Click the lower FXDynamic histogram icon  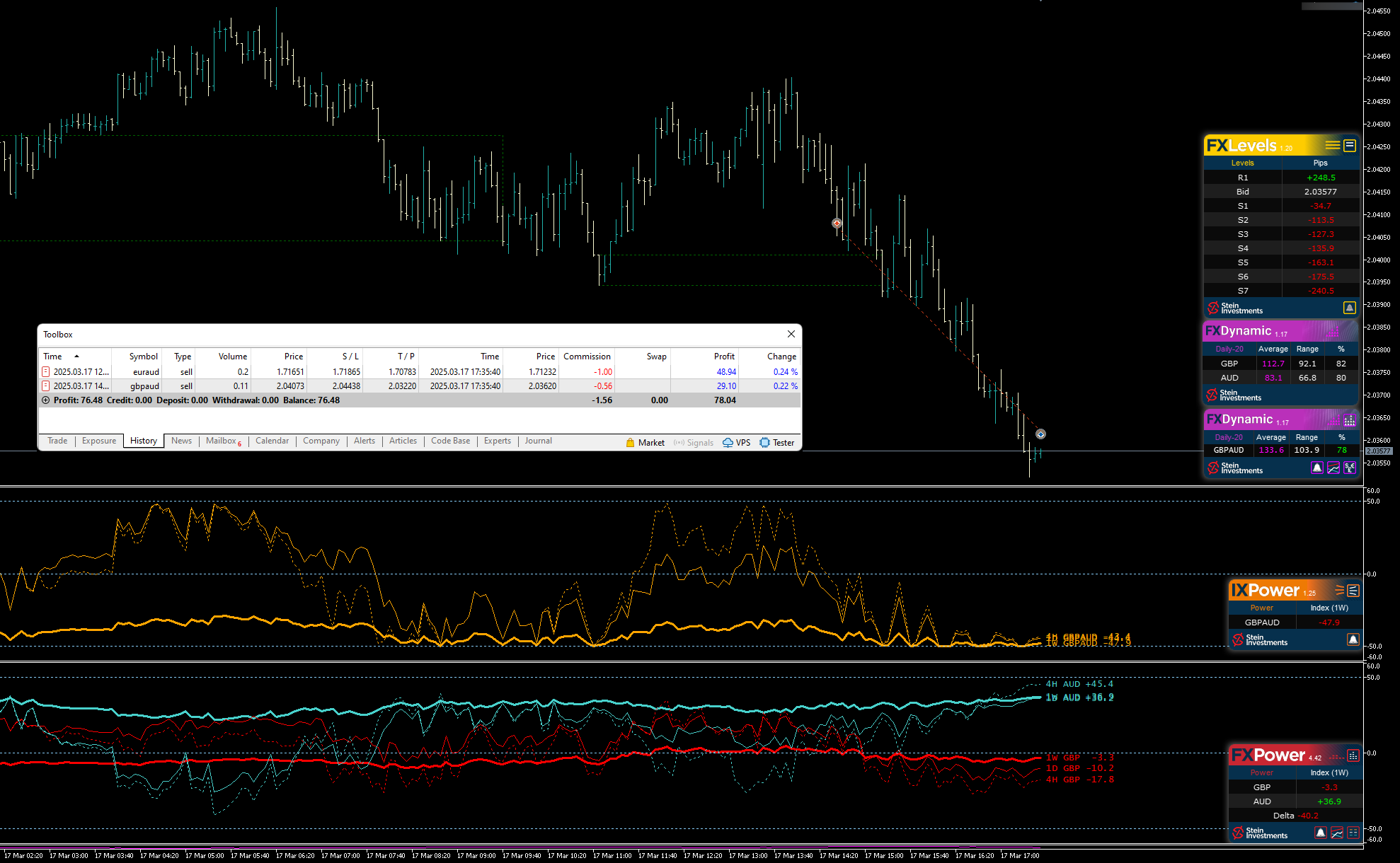pos(1350,420)
